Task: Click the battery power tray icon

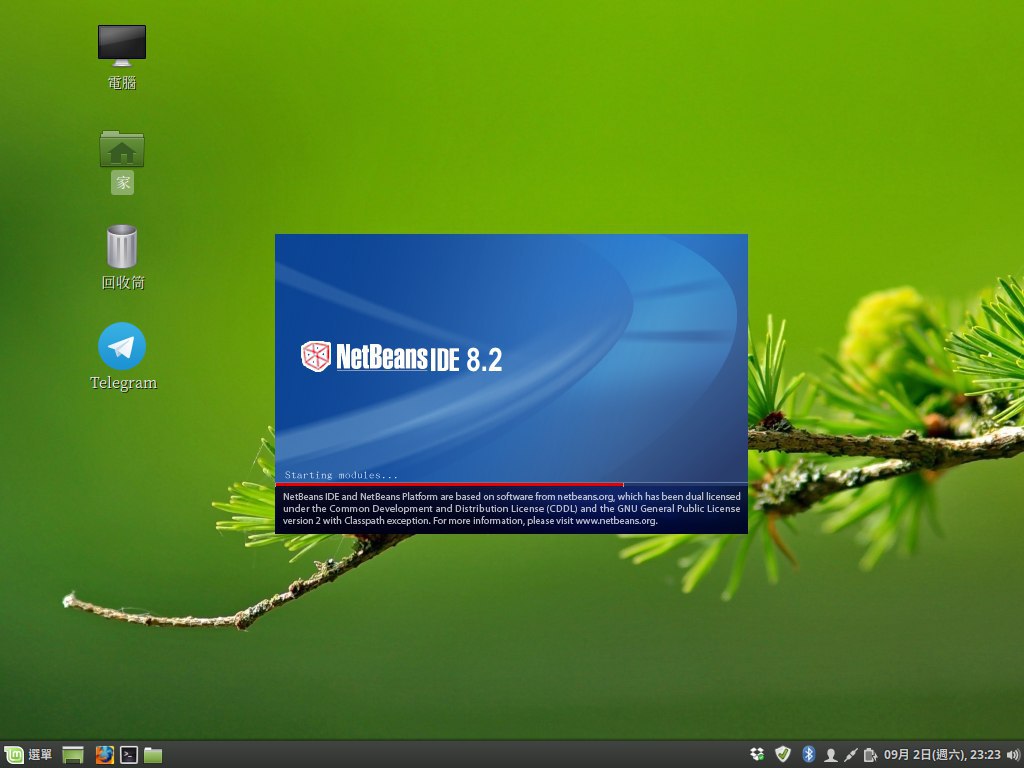Action: coord(870,755)
